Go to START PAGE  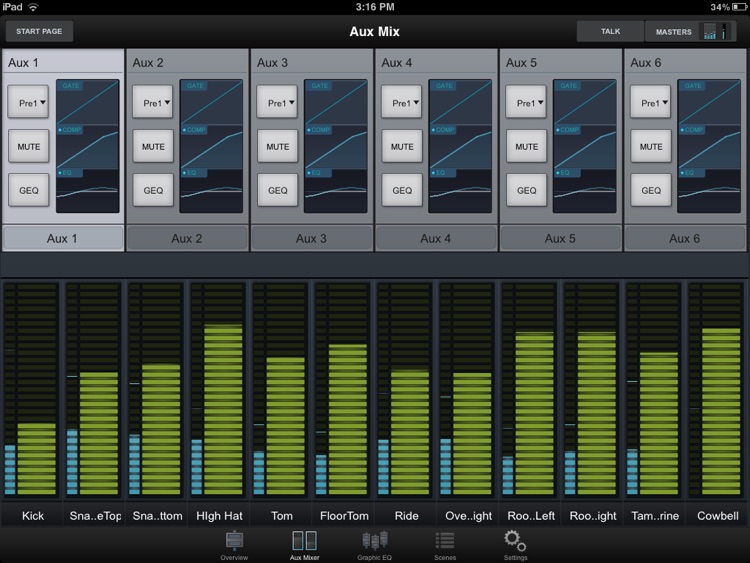coord(39,32)
